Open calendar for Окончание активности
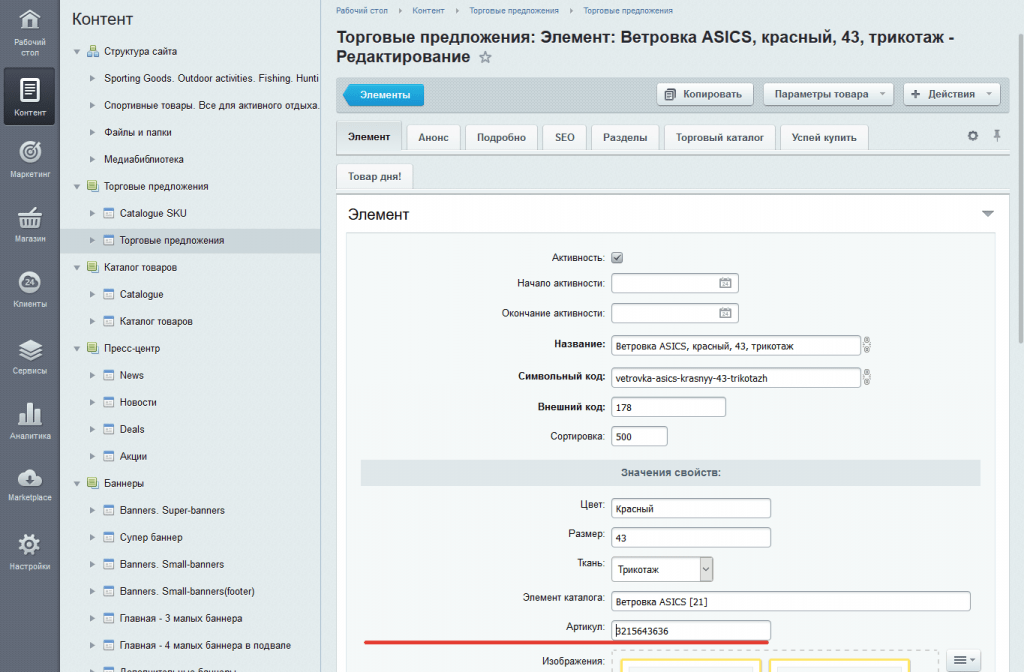Screen dimensions: 1024x672 [725, 313]
